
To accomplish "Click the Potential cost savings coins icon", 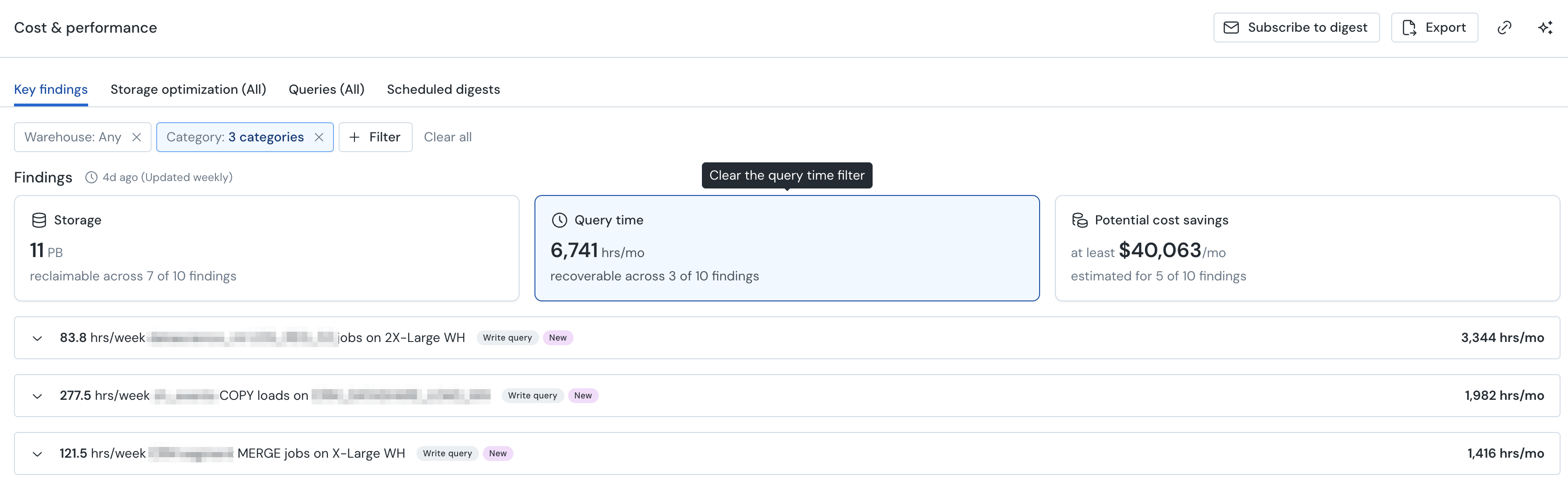I will coord(1080,220).
